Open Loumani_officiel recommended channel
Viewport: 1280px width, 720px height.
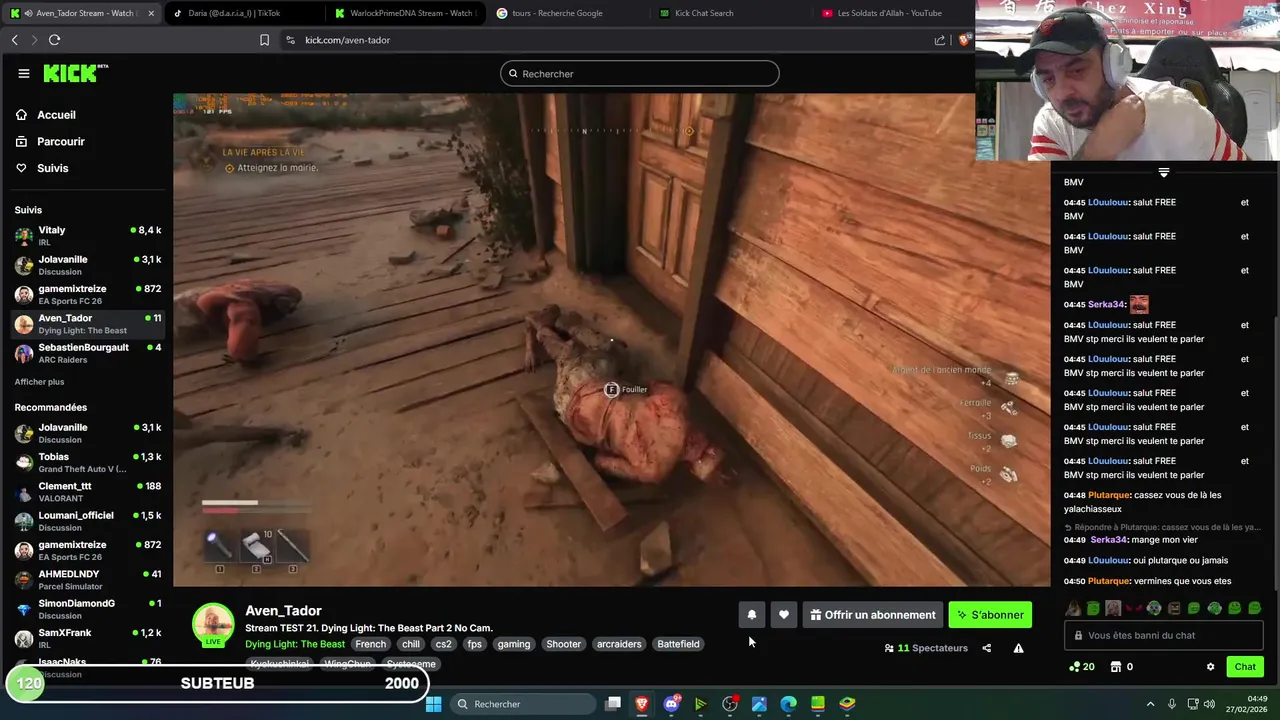(x=87, y=521)
